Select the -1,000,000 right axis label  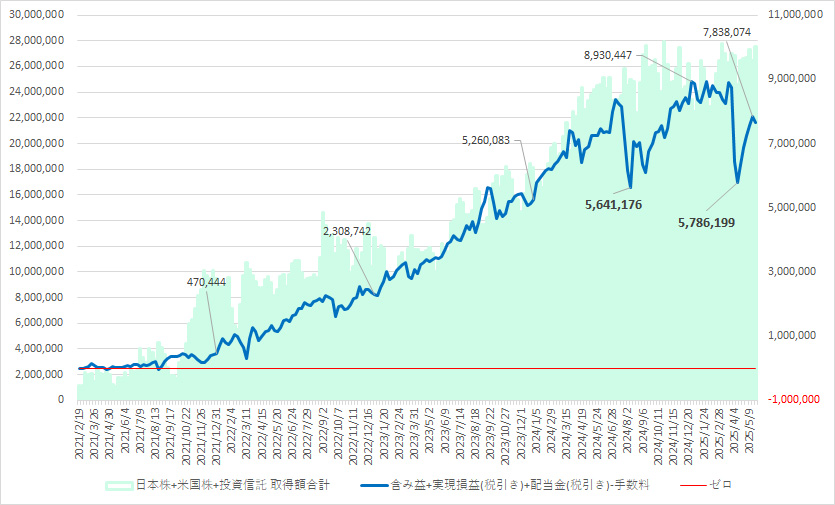pyautogui.click(x=797, y=399)
